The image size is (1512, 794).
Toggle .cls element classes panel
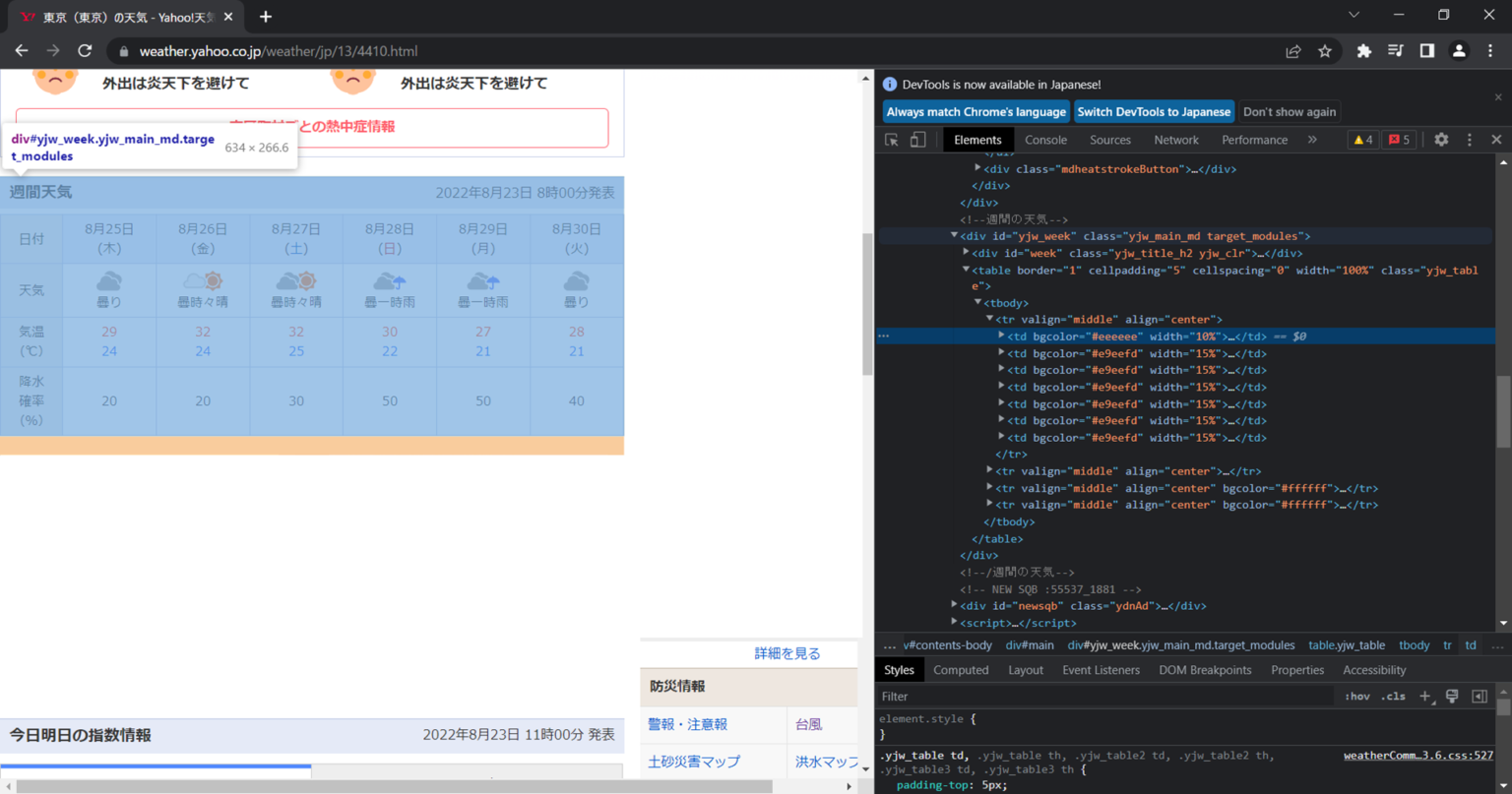click(x=1393, y=696)
